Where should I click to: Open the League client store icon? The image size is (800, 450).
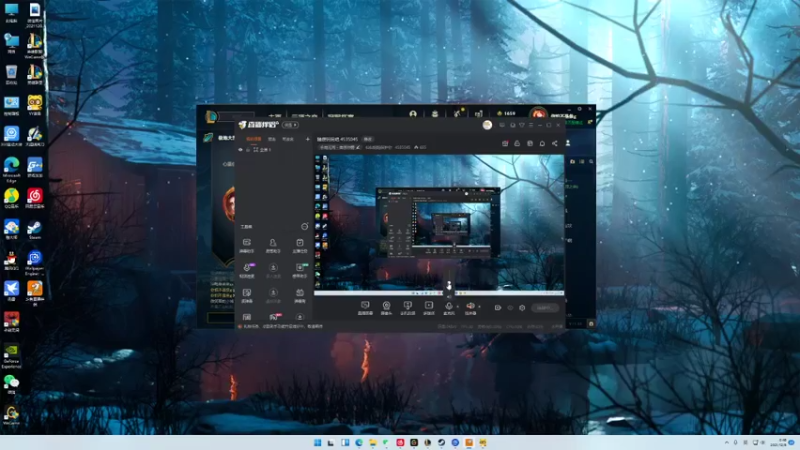(478, 114)
